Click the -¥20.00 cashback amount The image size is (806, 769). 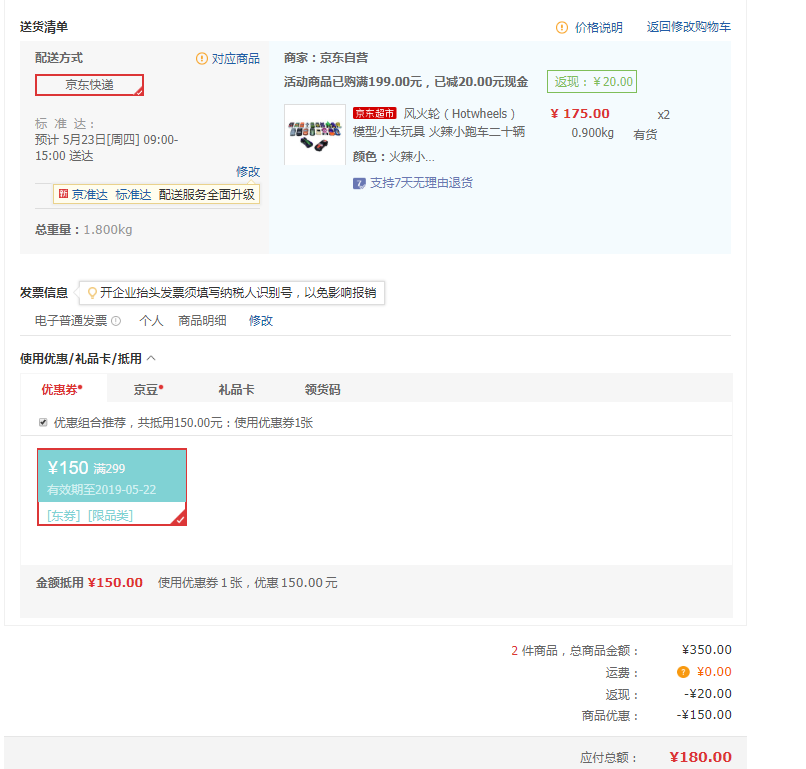pos(708,693)
